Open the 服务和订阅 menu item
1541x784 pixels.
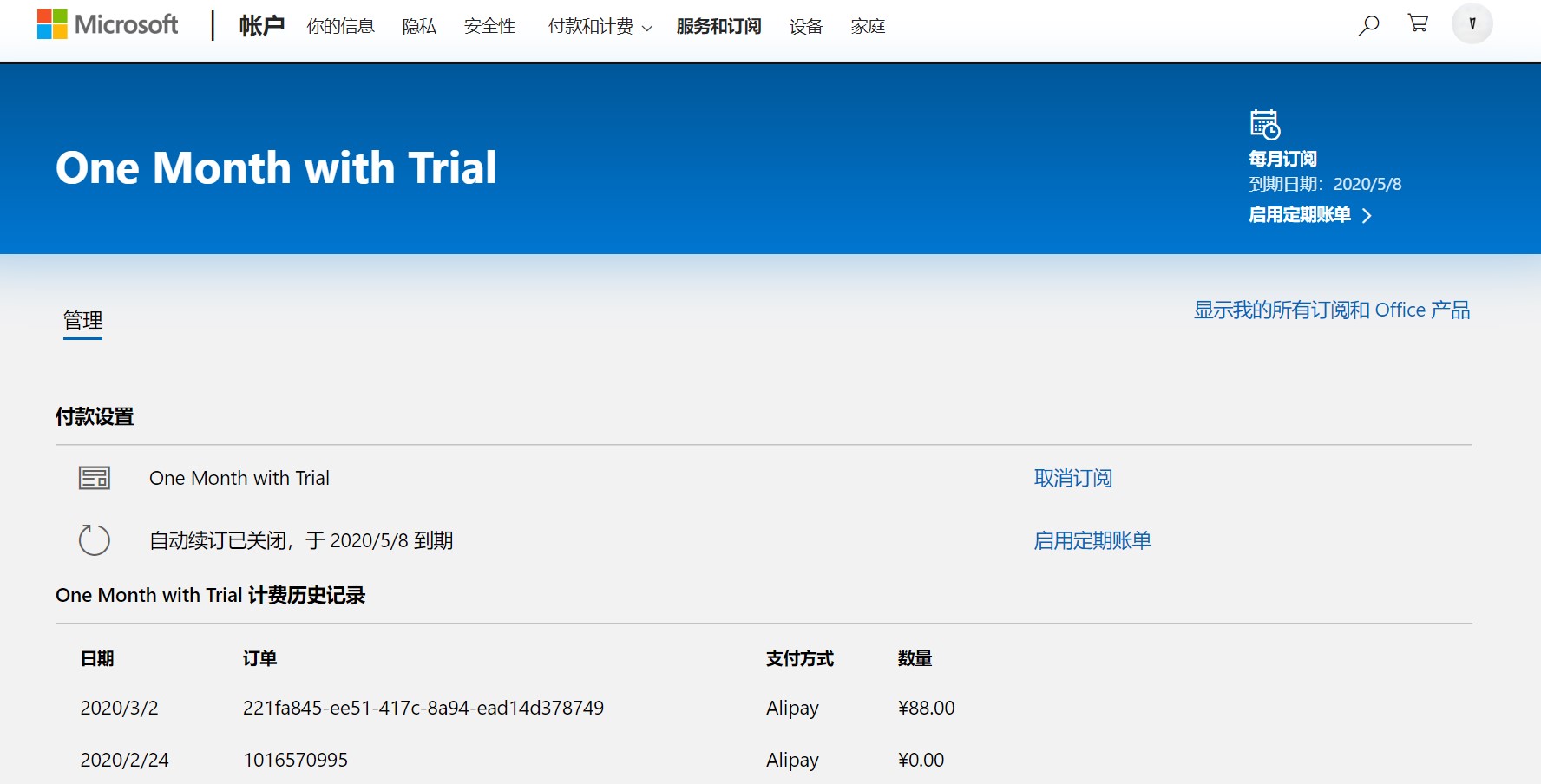point(719,27)
